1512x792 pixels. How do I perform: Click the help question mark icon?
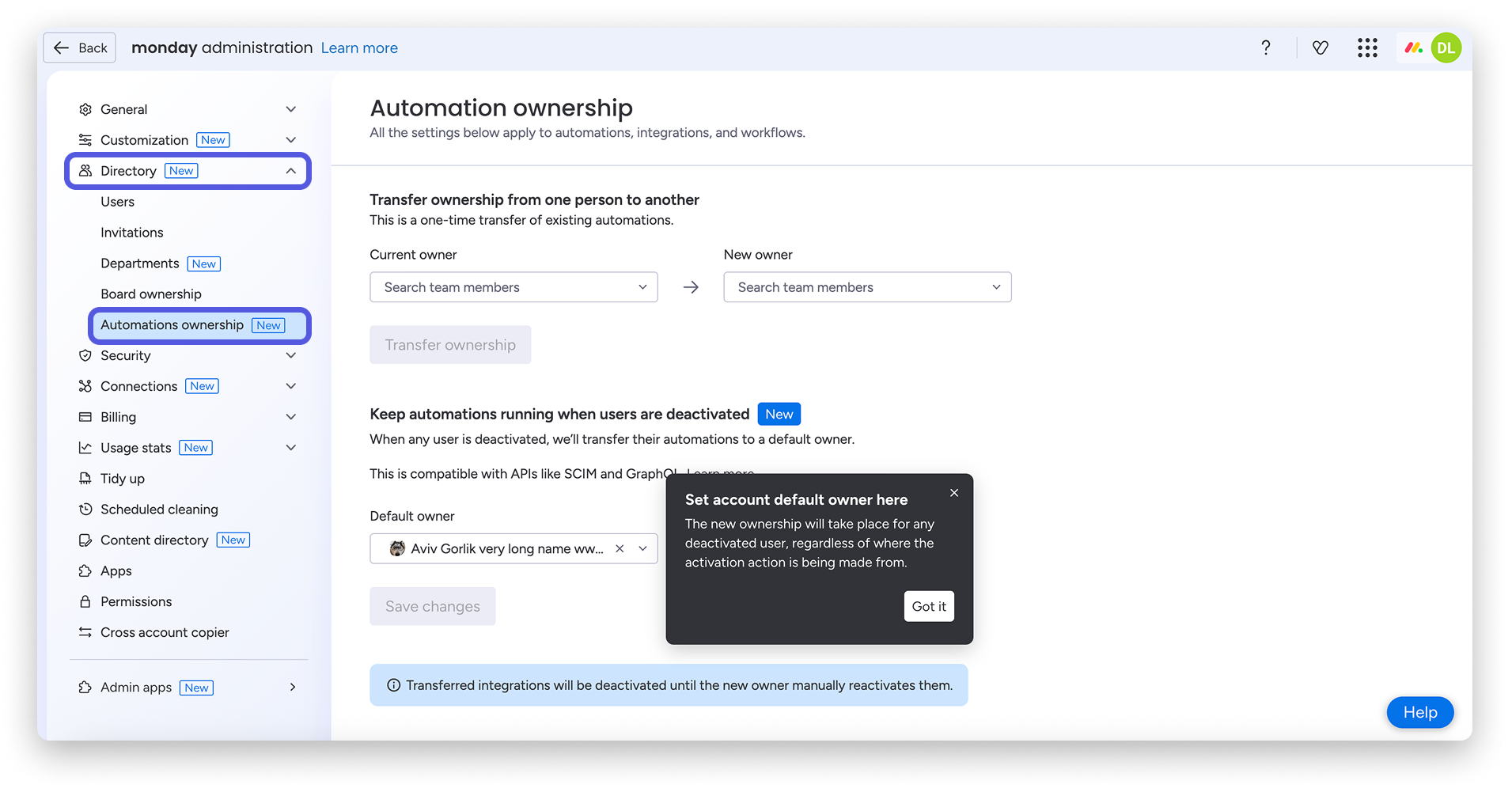click(1266, 48)
